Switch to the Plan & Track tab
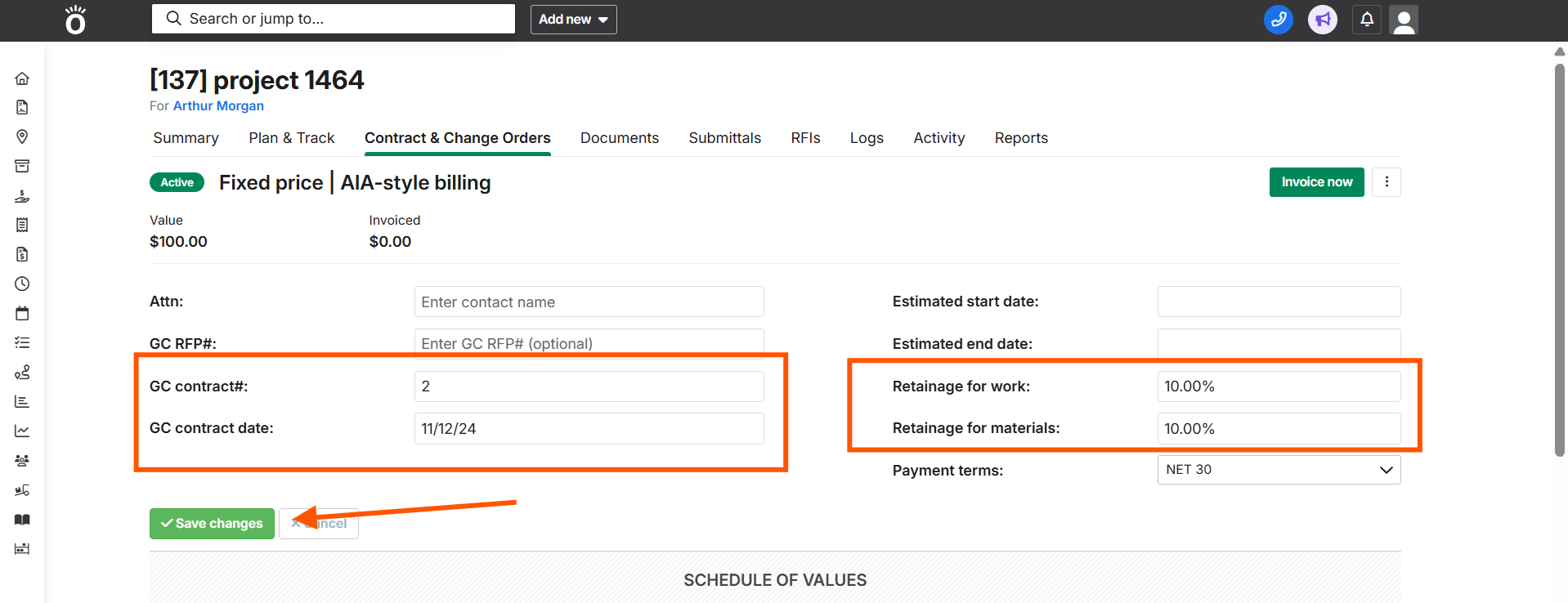This screenshot has height=603, width=1568. coord(292,138)
